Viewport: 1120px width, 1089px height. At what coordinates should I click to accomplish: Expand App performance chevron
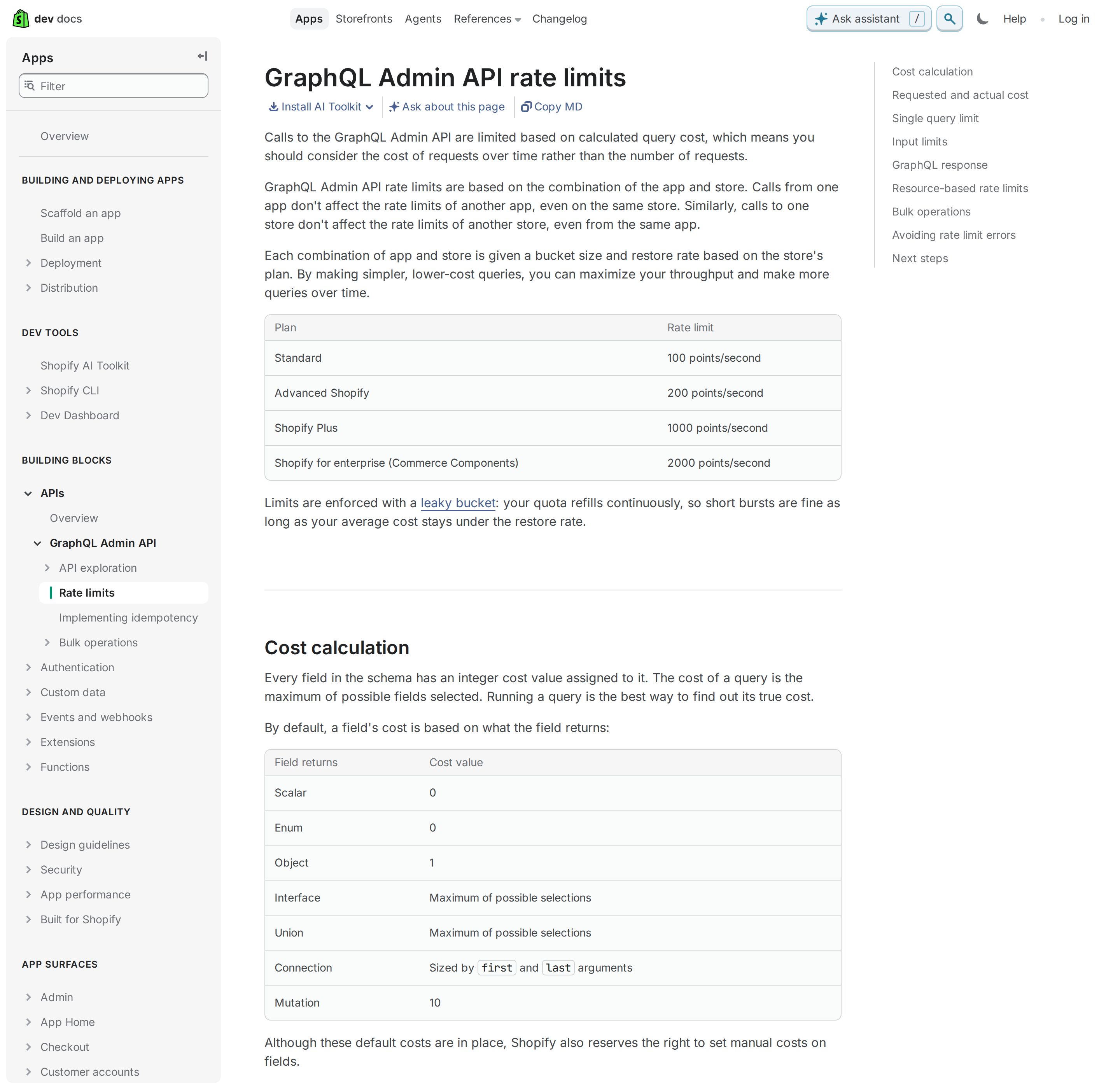point(29,895)
